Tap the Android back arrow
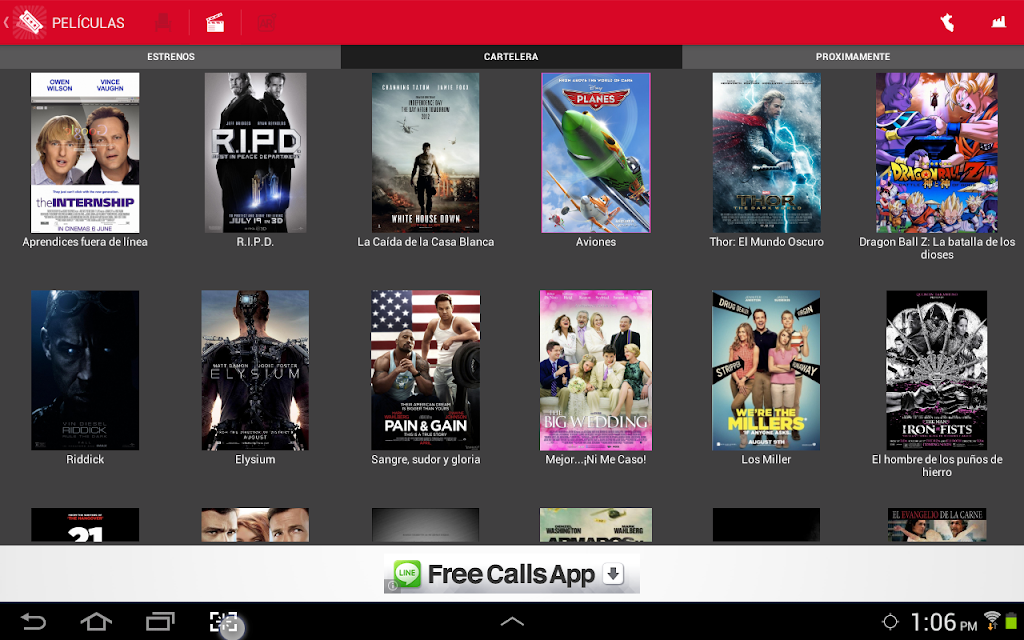 pyautogui.click(x=33, y=621)
